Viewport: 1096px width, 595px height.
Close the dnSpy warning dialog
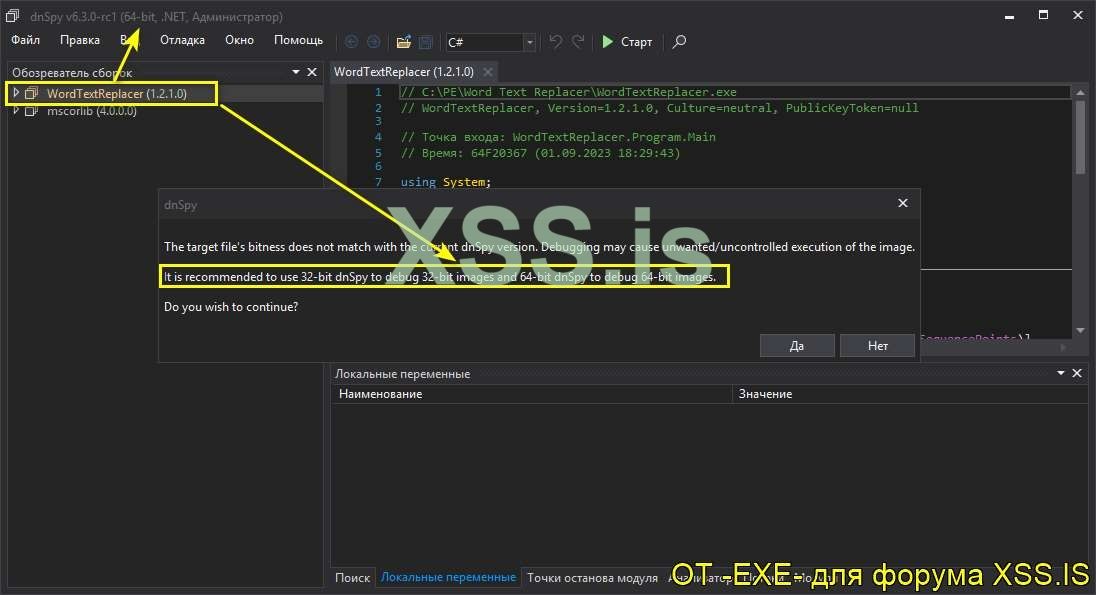click(x=903, y=203)
